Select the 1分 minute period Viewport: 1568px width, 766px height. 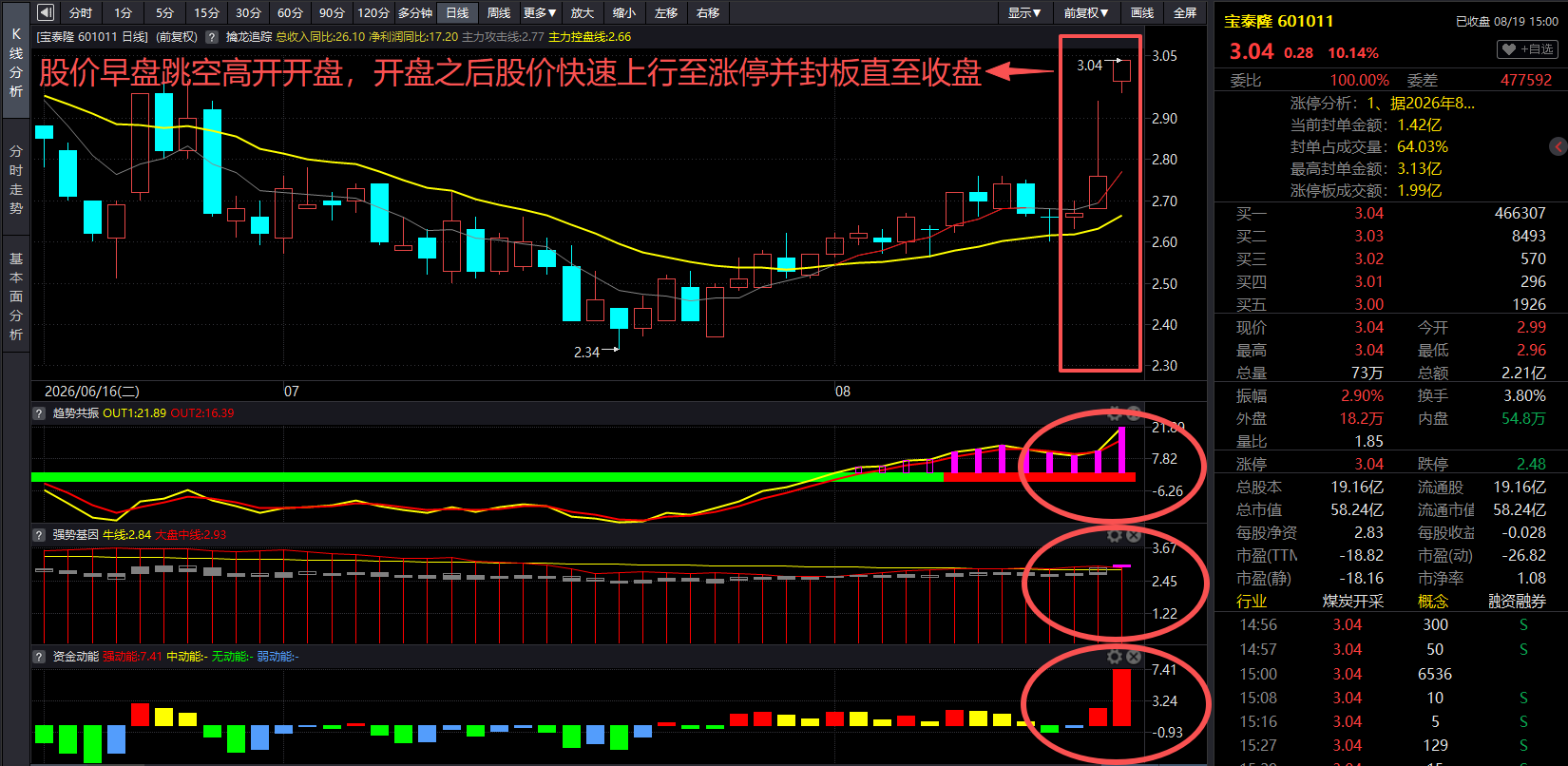pos(124,12)
